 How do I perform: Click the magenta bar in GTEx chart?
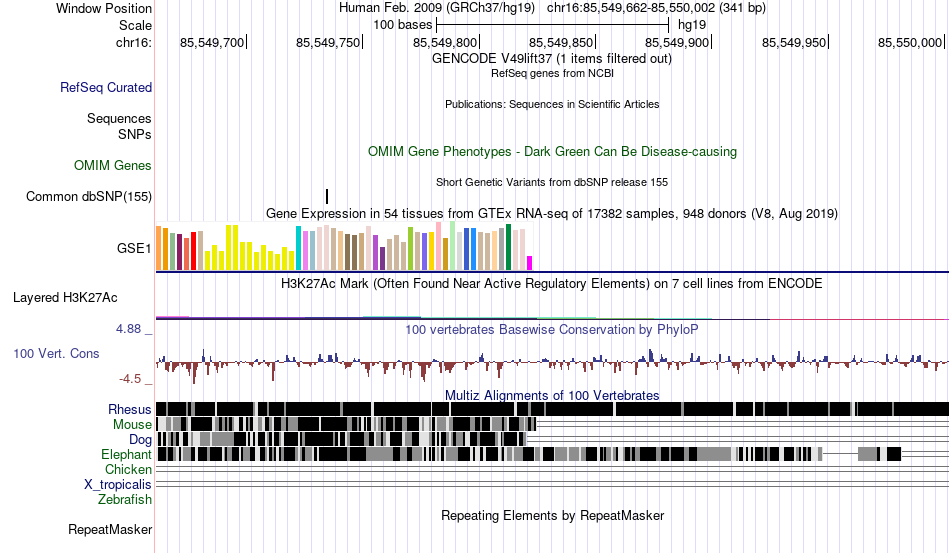click(530, 263)
